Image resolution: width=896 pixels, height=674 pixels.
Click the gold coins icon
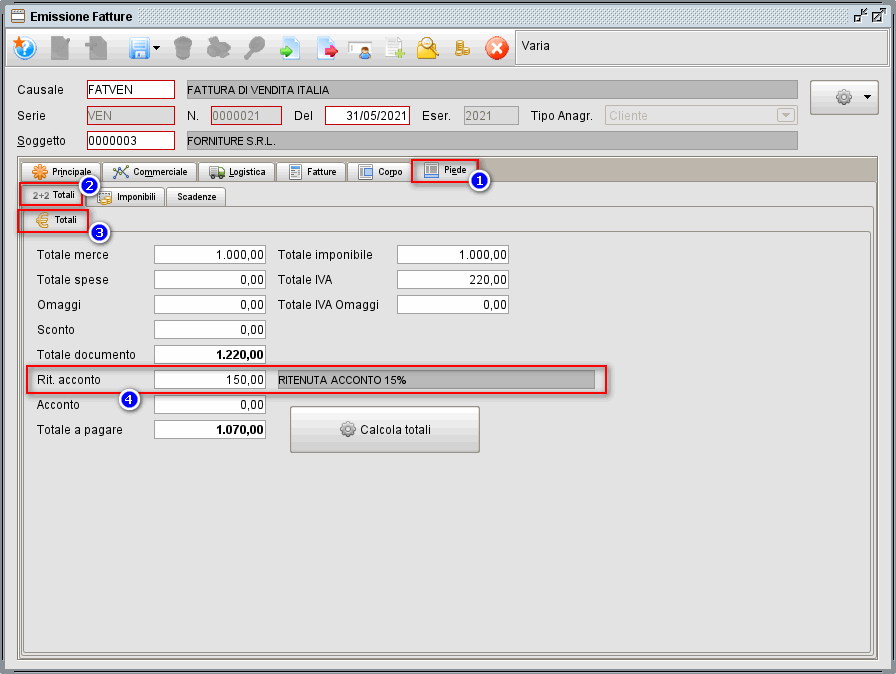[462, 48]
